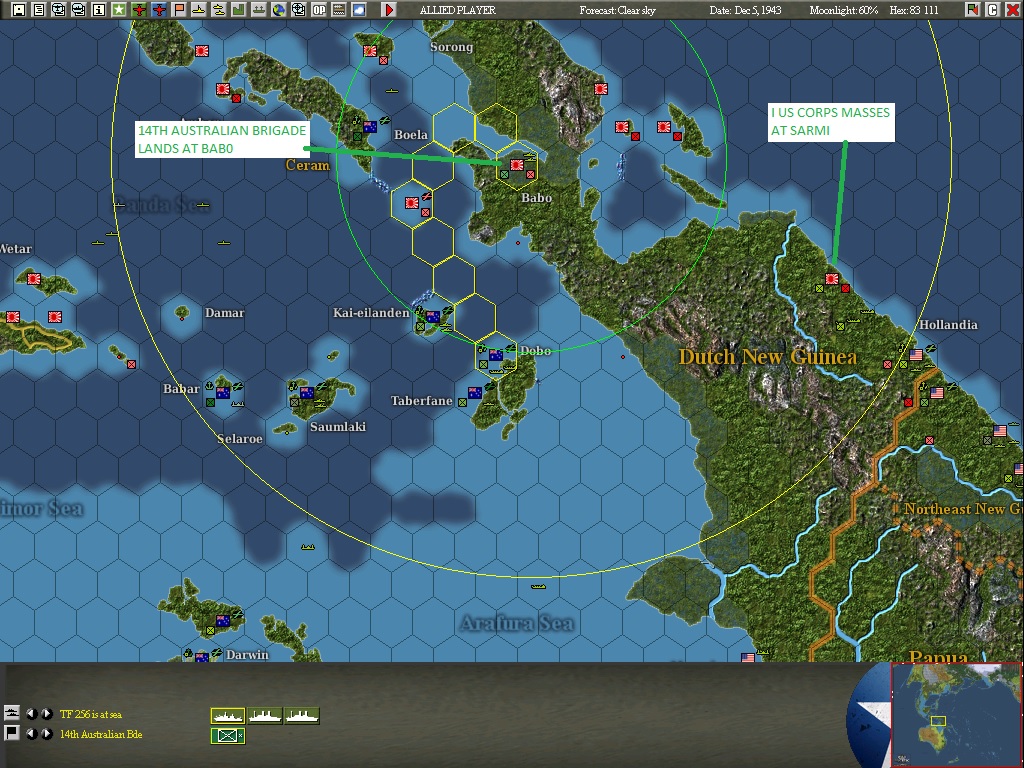
Task: Select the Japanese flag base west of Babo
Action: click(411, 202)
